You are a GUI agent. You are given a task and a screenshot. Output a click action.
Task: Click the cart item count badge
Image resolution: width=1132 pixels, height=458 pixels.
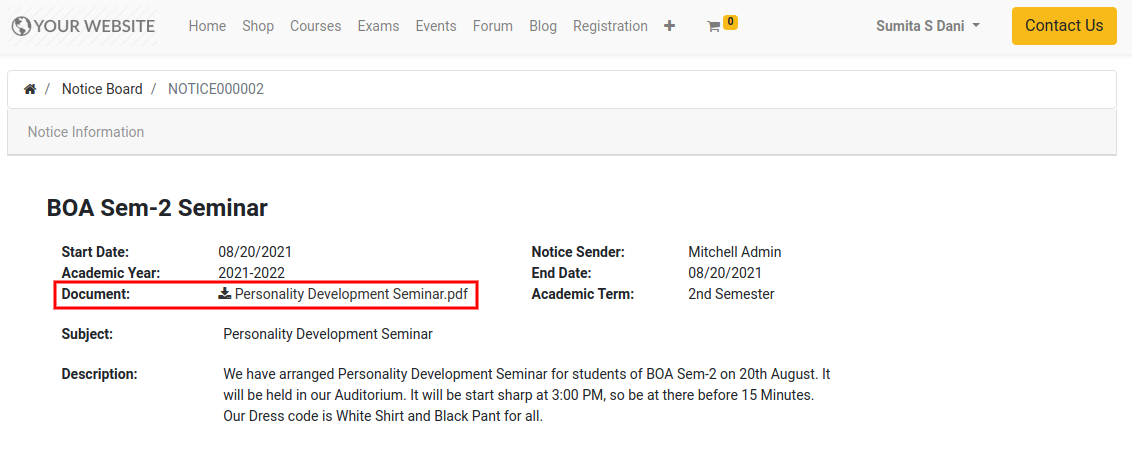(x=730, y=22)
